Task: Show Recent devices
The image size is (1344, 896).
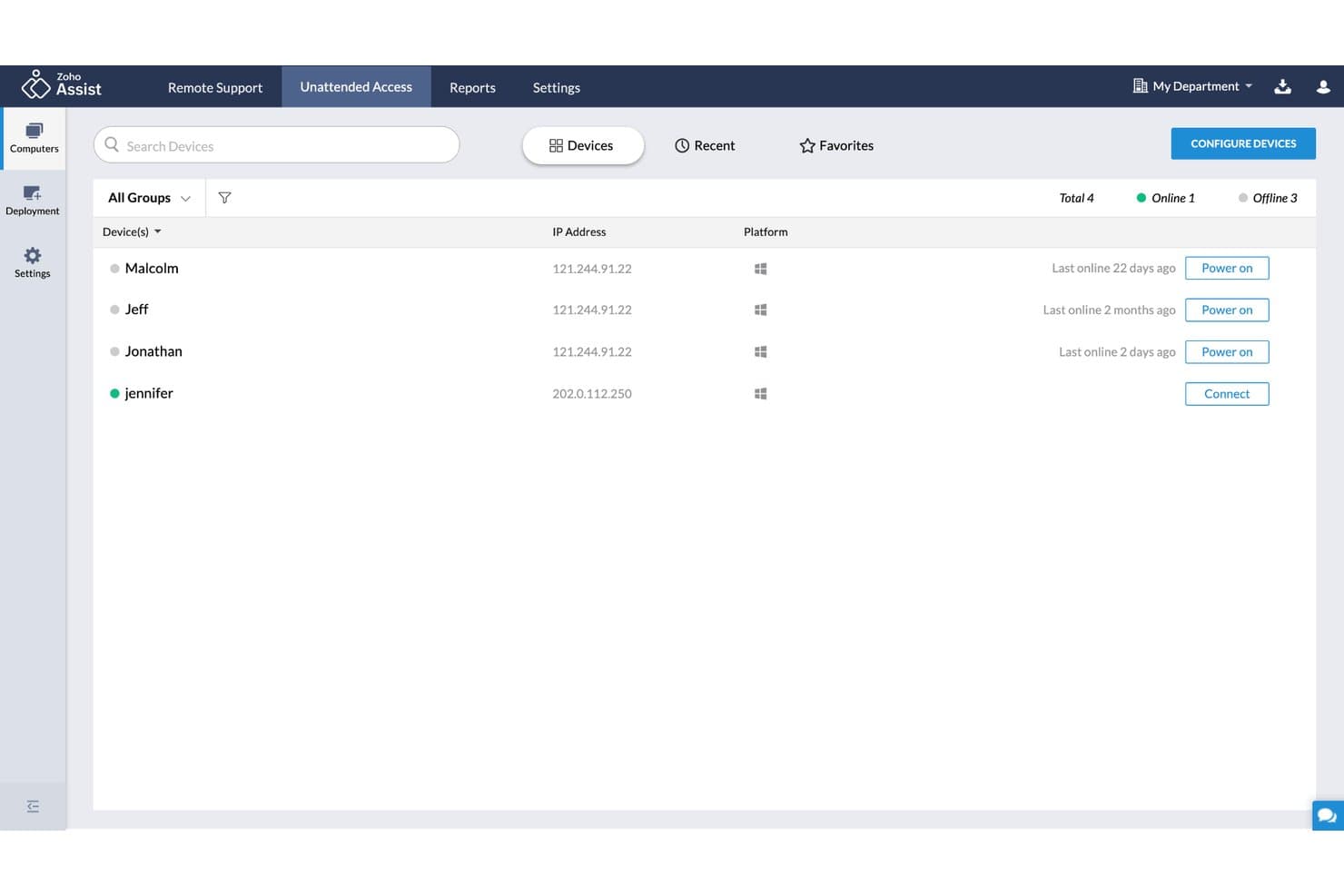Action: [705, 145]
